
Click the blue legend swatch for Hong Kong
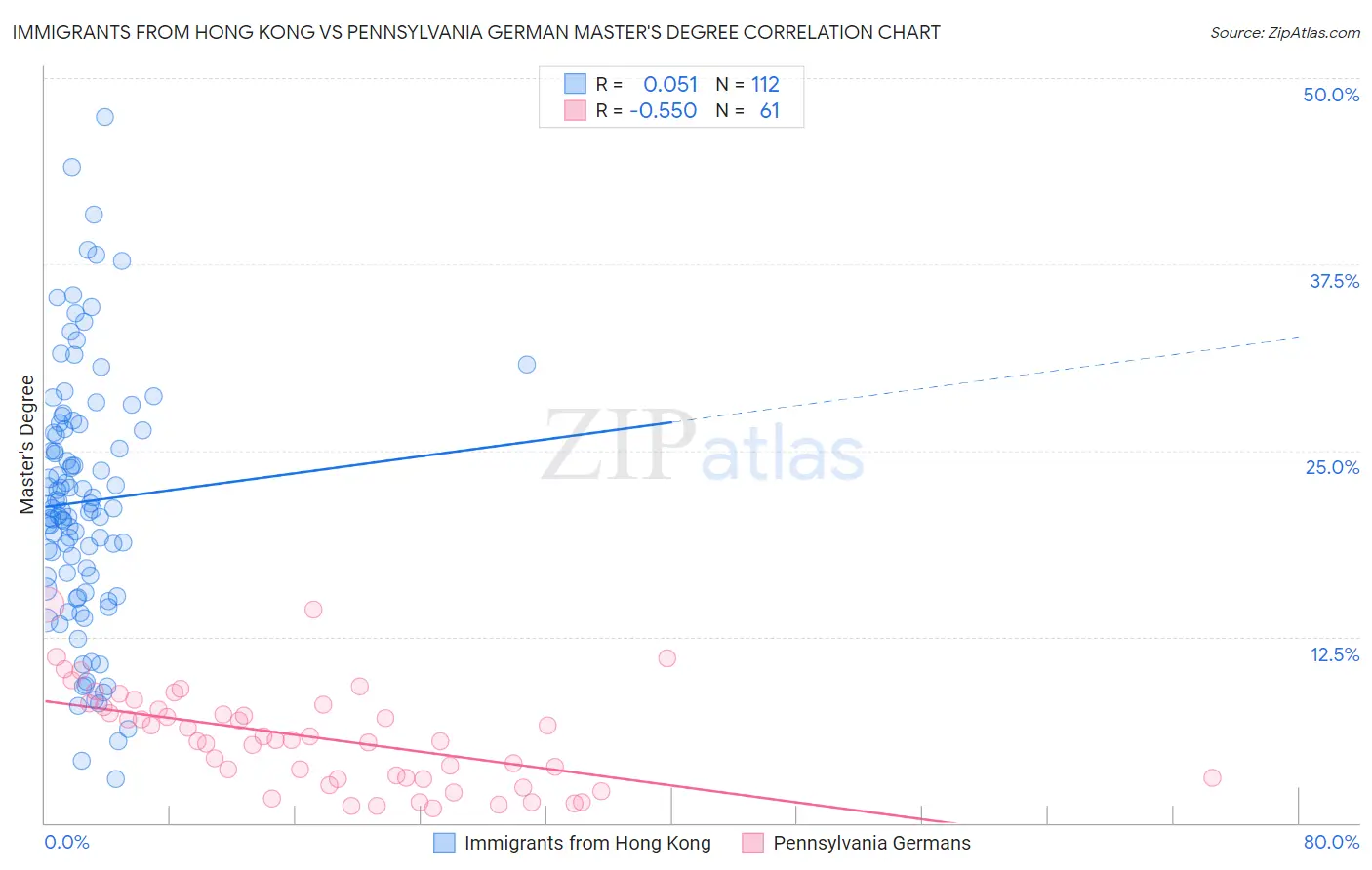coord(444,843)
